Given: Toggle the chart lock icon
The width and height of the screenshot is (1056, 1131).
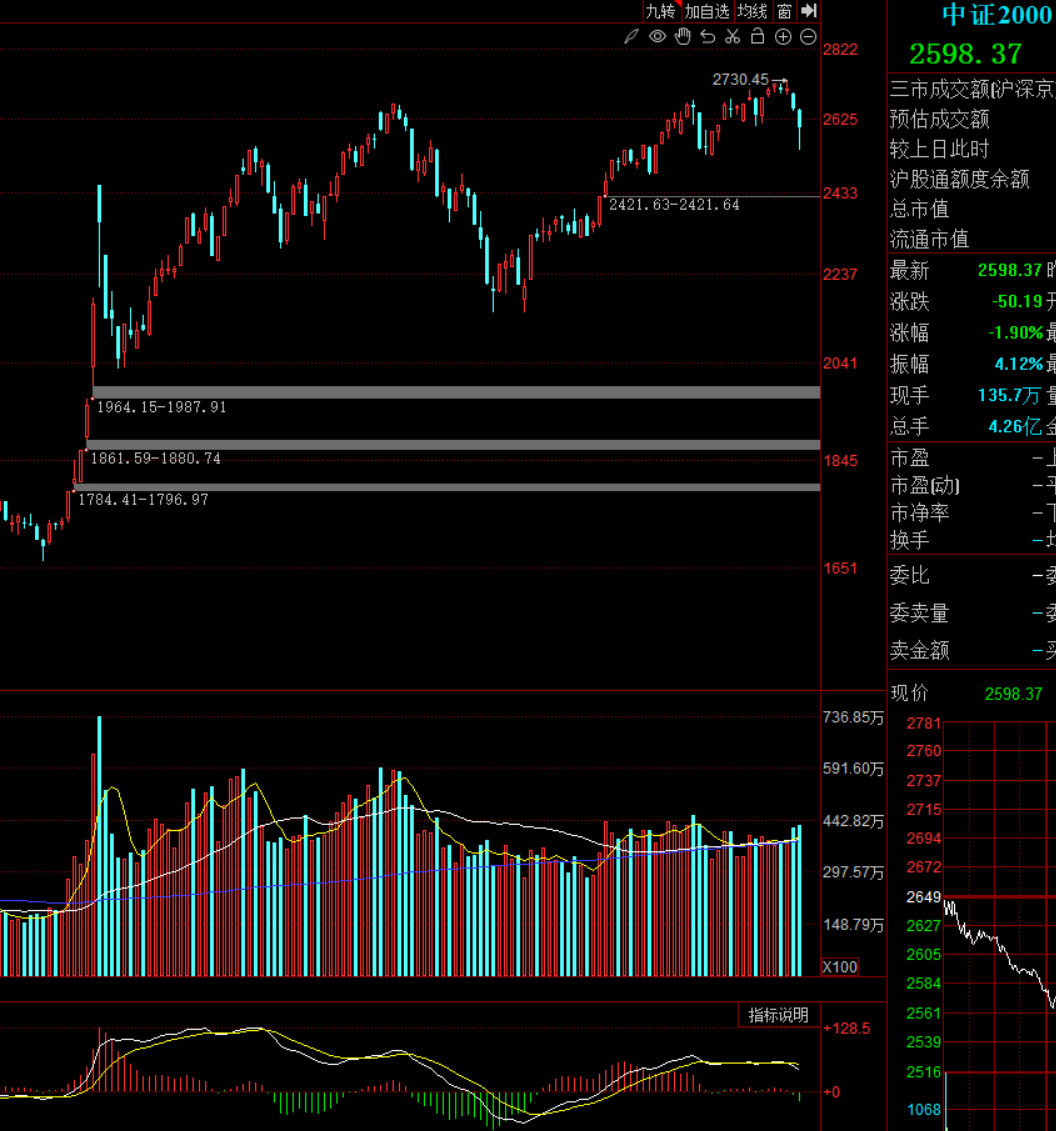Looking at the screenshot, I should 758,37.
